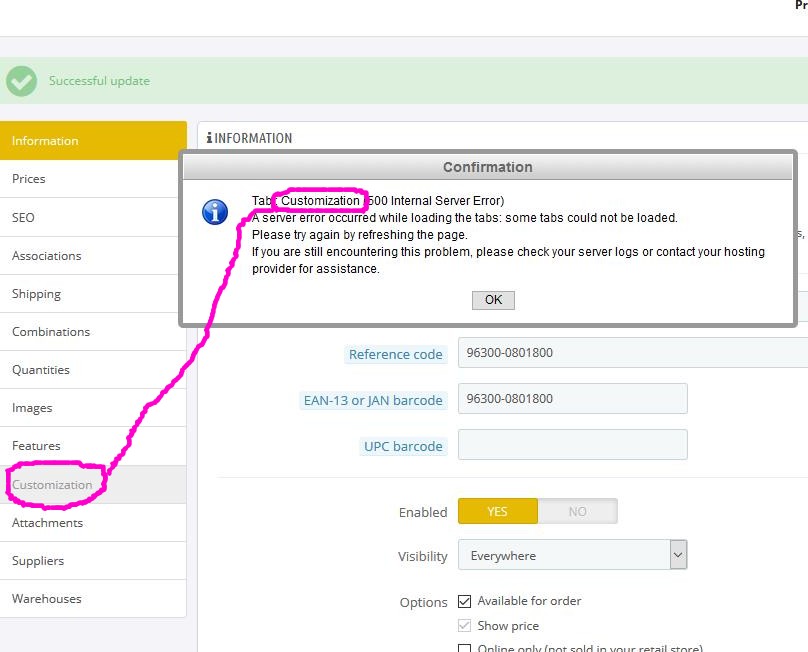This screenshot has width=808, height=652.
Task: Click the Reference code input field
Action: coord(632,353)
